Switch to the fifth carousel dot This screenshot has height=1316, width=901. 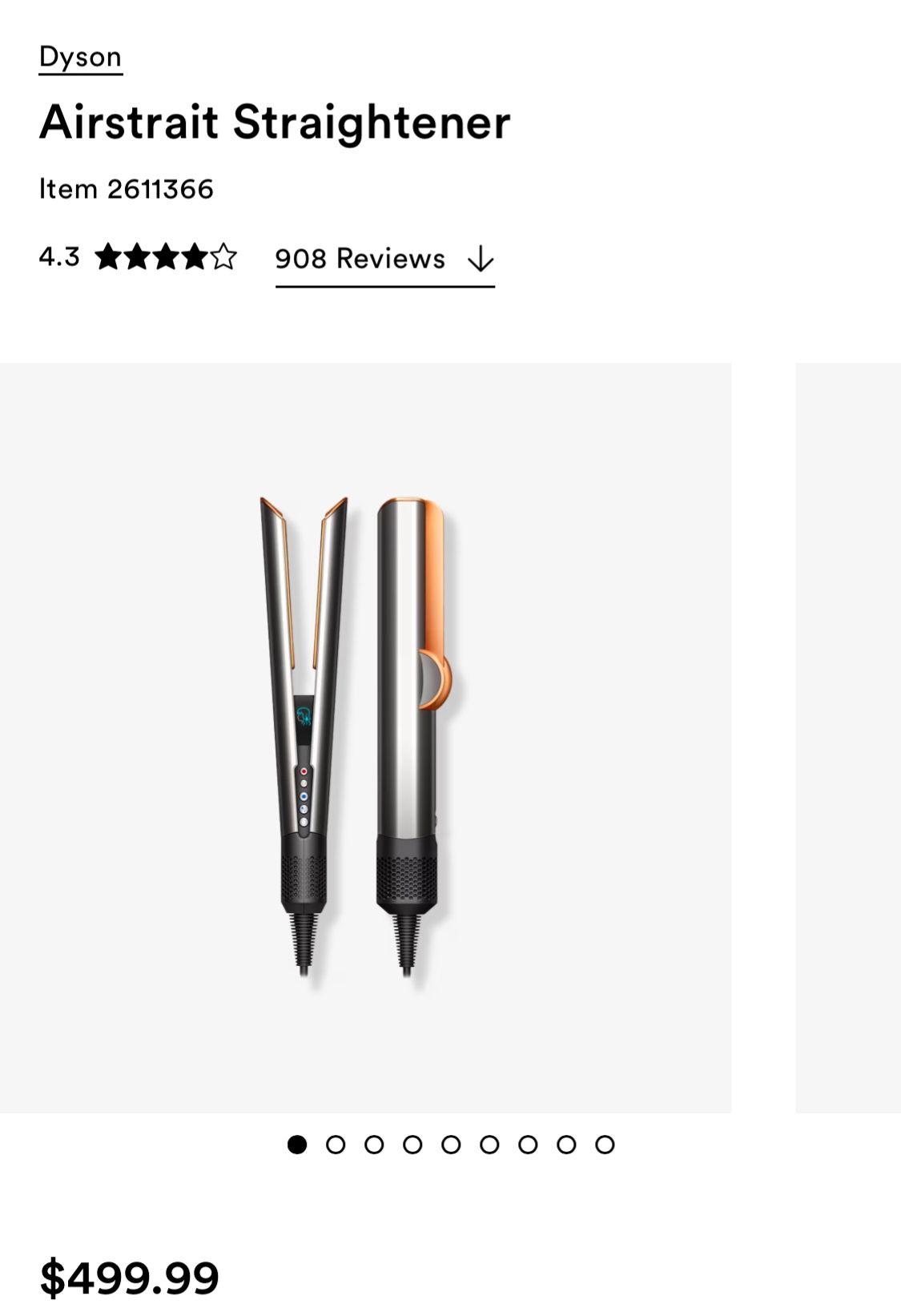[x=451, y=1145]
